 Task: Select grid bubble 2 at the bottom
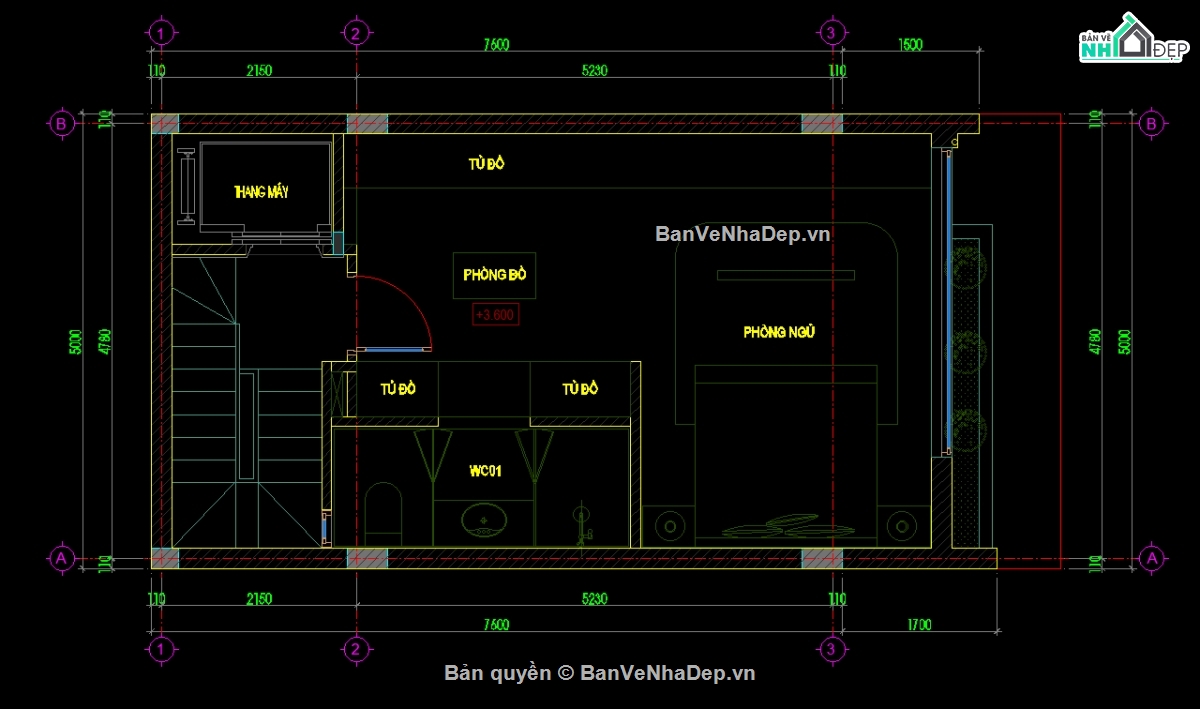coord(354,650)
